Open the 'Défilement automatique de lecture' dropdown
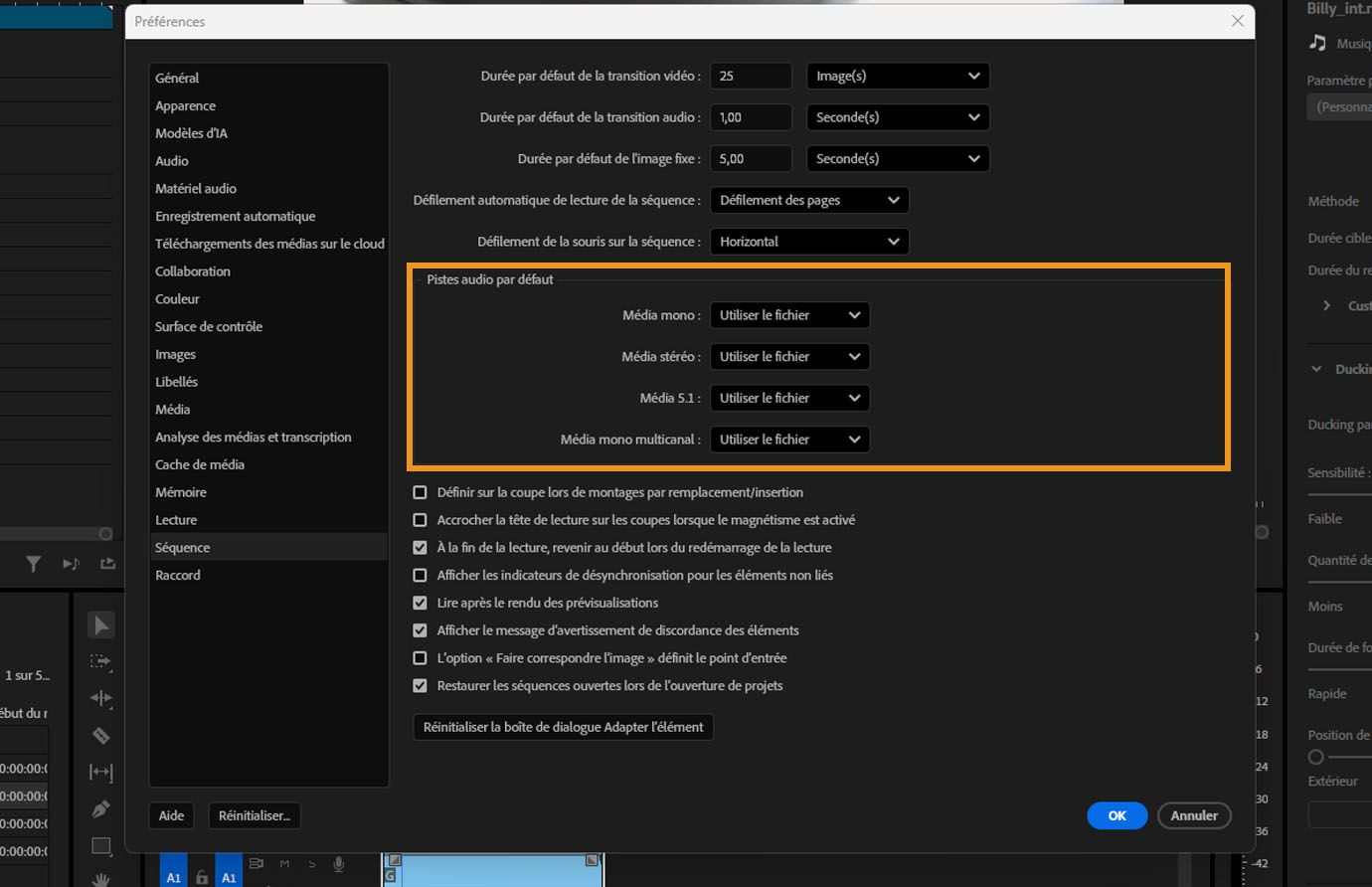 click(x=809, y=200)
